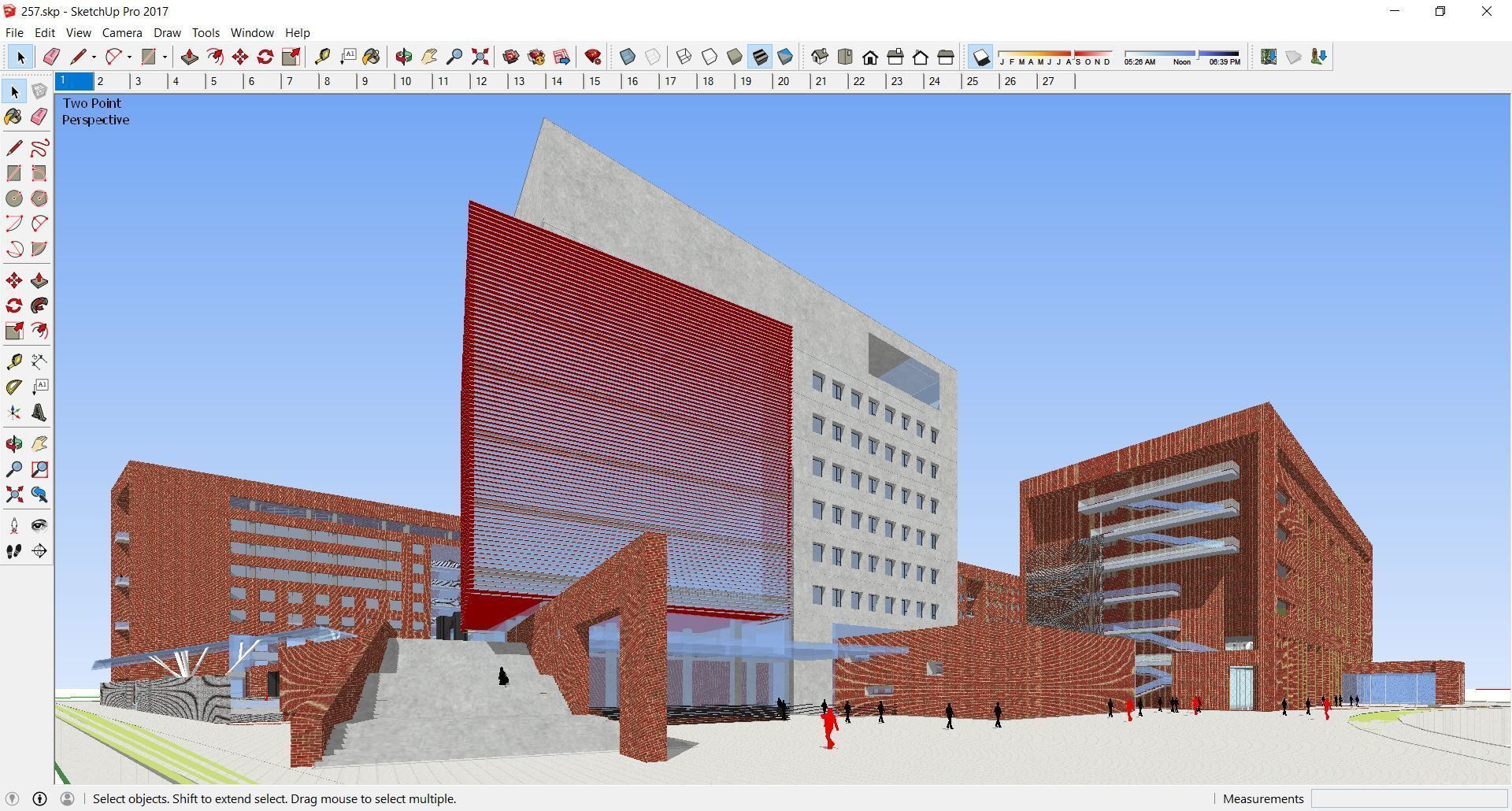Switch to scene tab 10
Viewport: 1512px width, 811px height.
coord(415,81)
